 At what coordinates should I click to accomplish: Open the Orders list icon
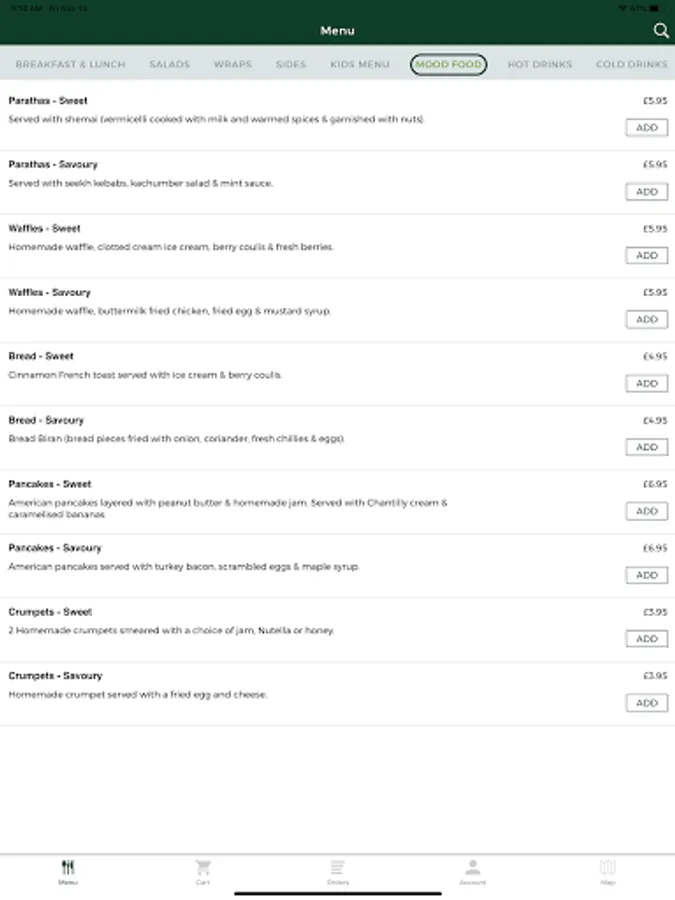[x=338, y=869]
